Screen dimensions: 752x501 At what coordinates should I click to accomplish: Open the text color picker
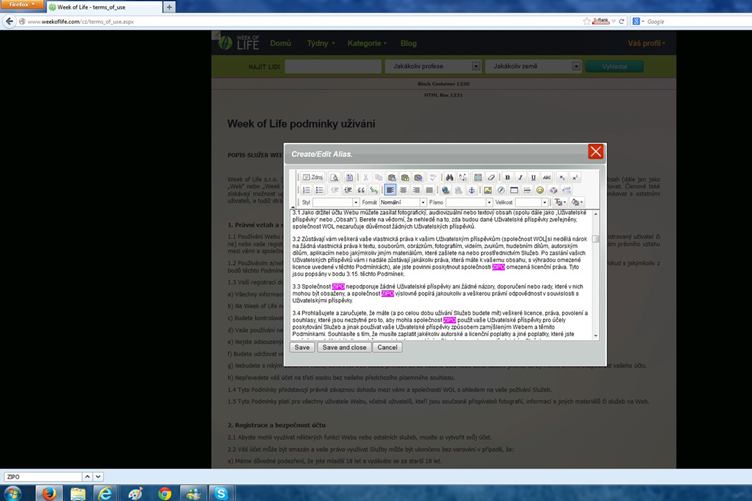pos(560,202)
